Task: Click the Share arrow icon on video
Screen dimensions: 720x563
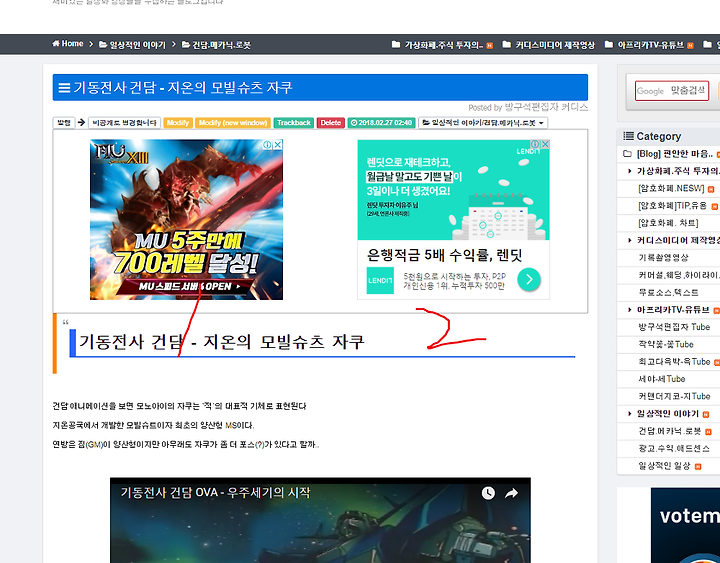Action: pyautogui.click(x=511, y=493)
